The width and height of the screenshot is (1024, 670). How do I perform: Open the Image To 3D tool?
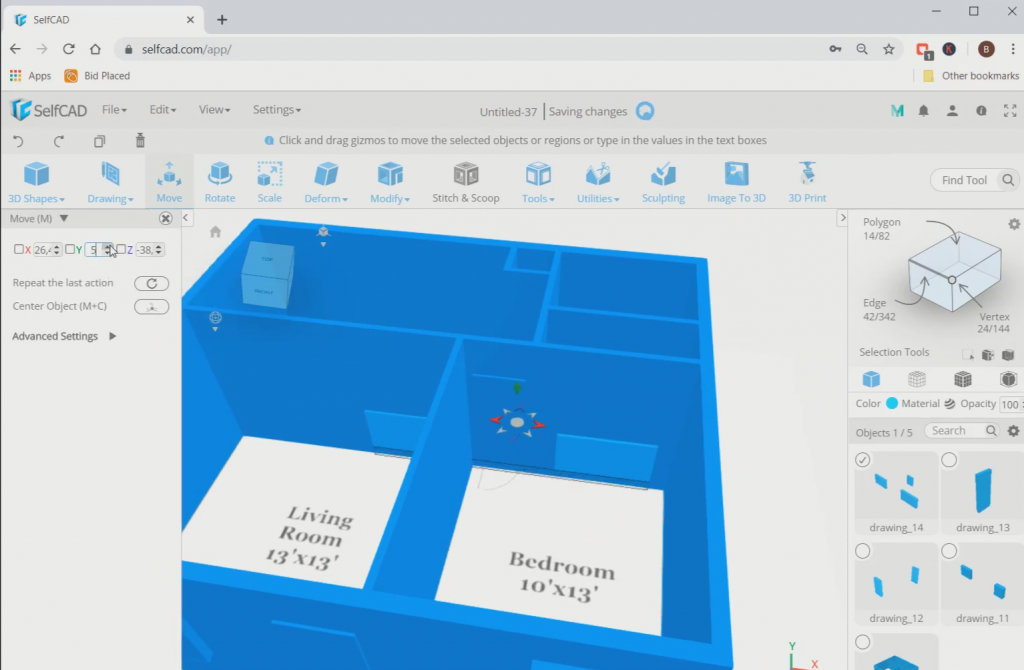tap(736, 180)
